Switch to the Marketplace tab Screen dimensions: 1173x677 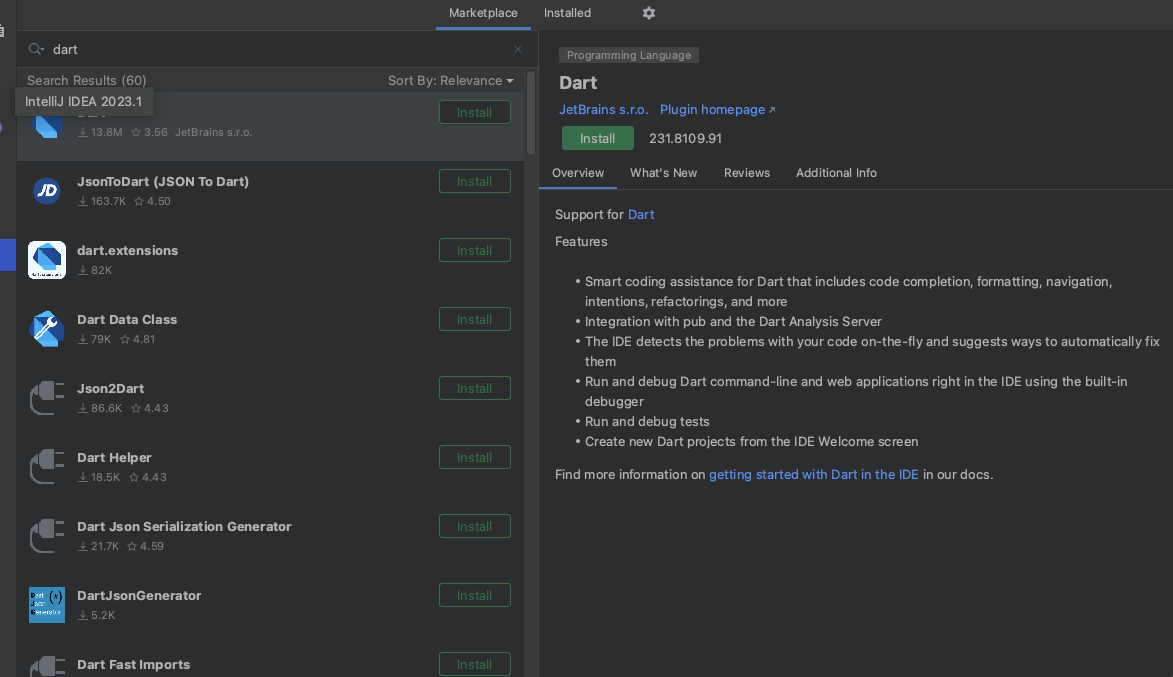pos(483,13)
